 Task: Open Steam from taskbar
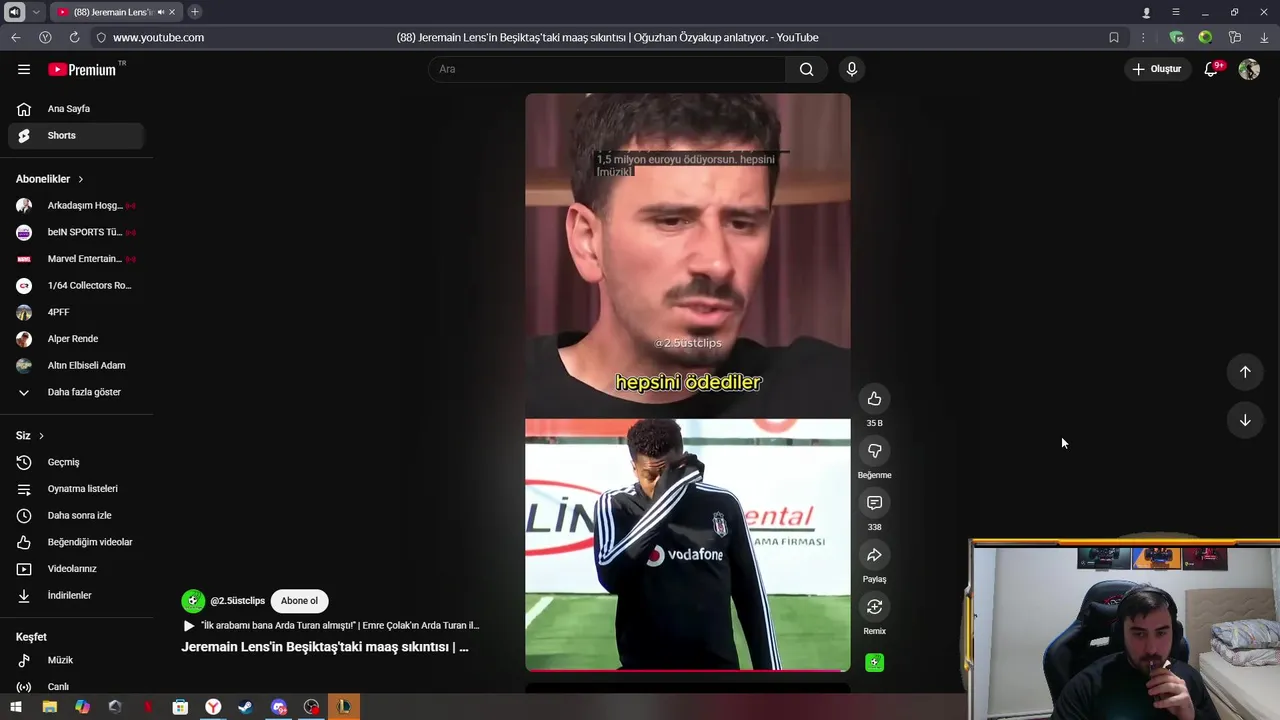coord(245,707)
